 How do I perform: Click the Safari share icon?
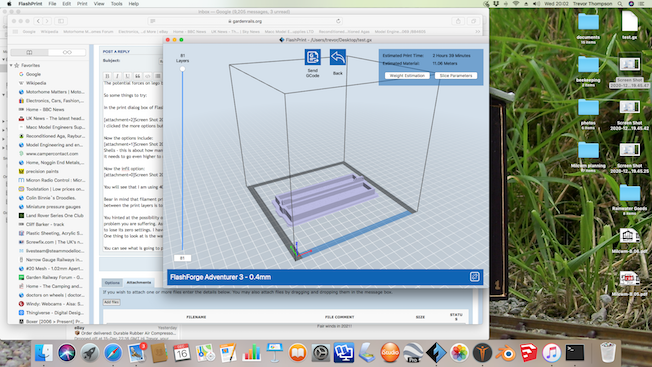pyautogui.click(x=458, y=21)
